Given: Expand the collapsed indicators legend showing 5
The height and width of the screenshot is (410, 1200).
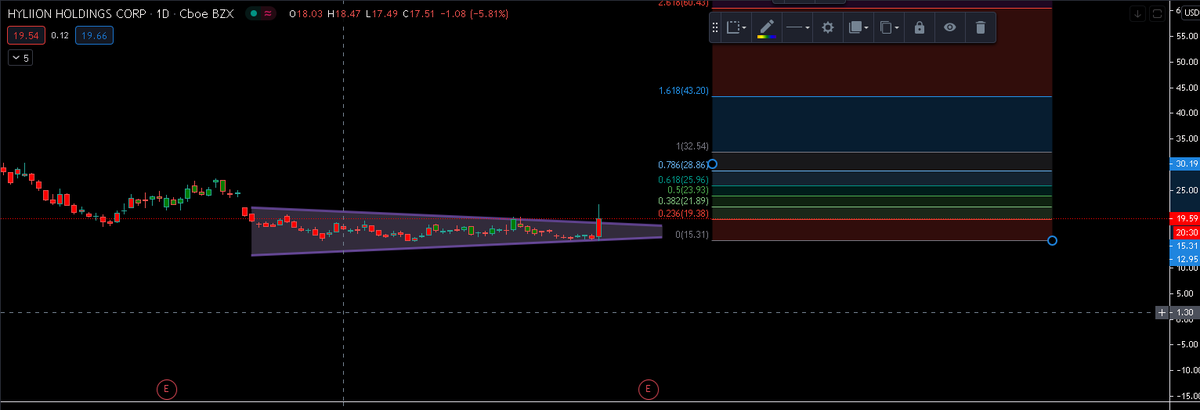Looking at the screenshot, I should (20, 58).
